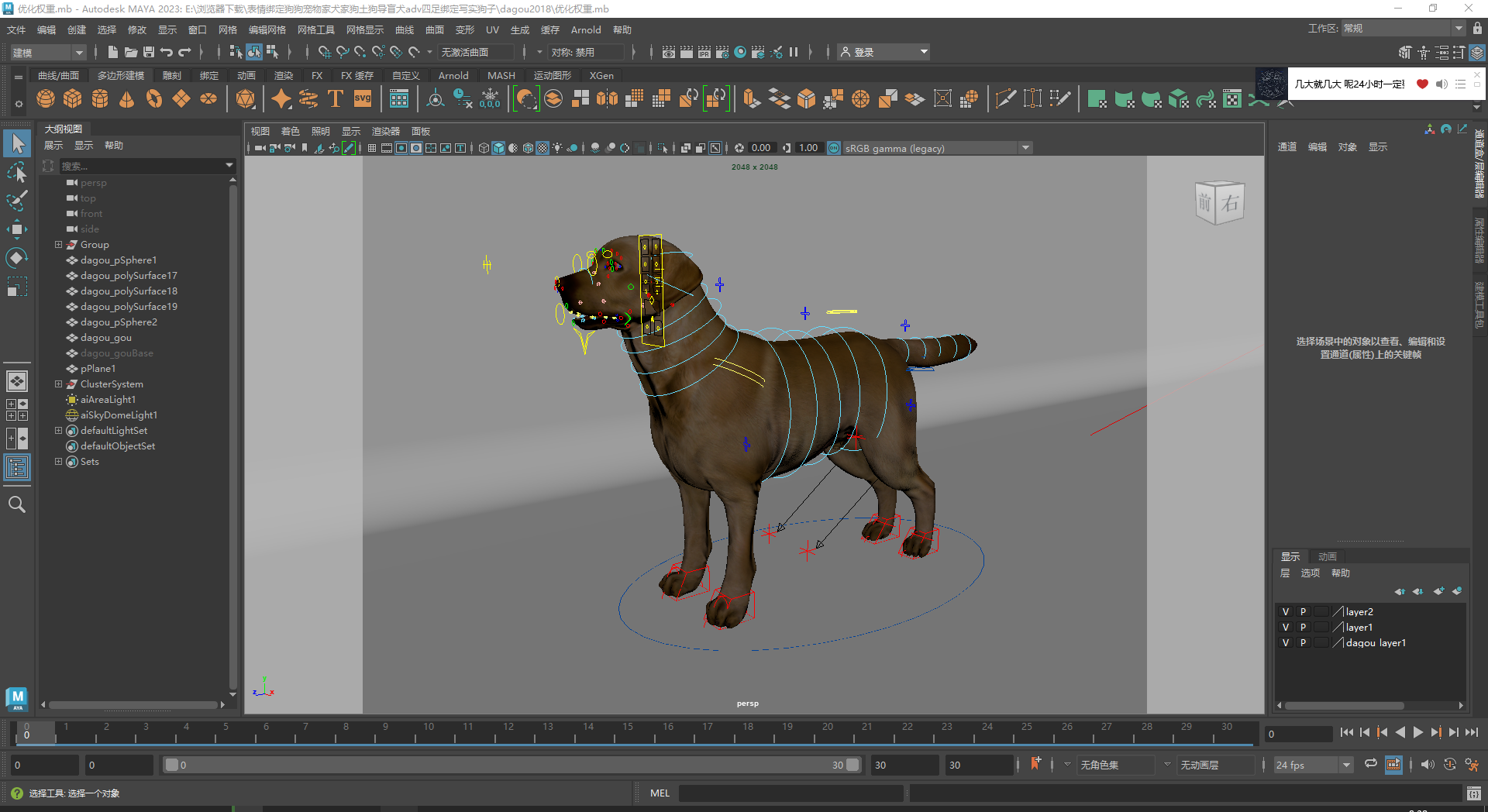Toggle playback P of layer1
The width and height of the screenshot is (1488, 812).
tap(1303, 628)
